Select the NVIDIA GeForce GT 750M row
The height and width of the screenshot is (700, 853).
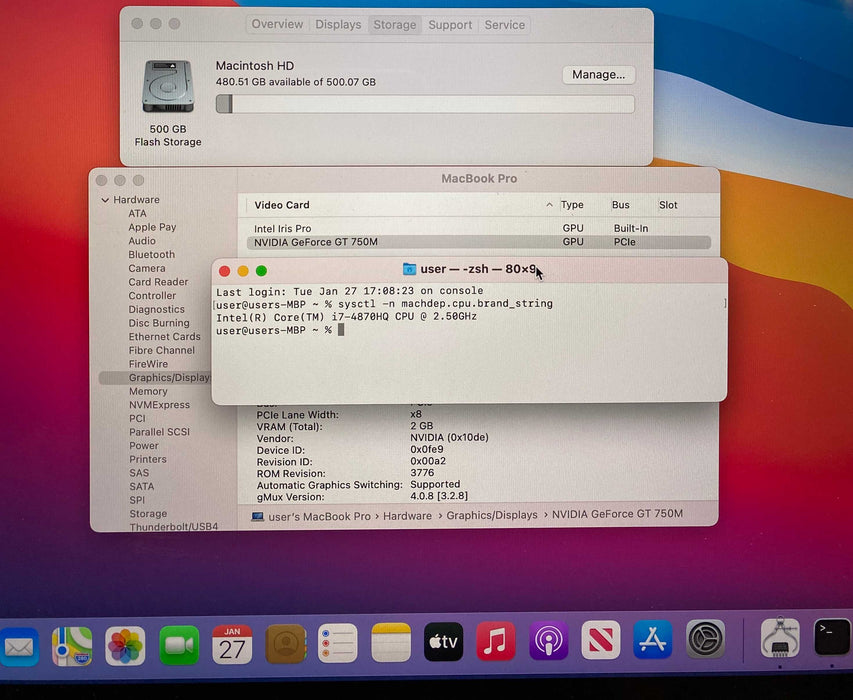tap(479, 242)
